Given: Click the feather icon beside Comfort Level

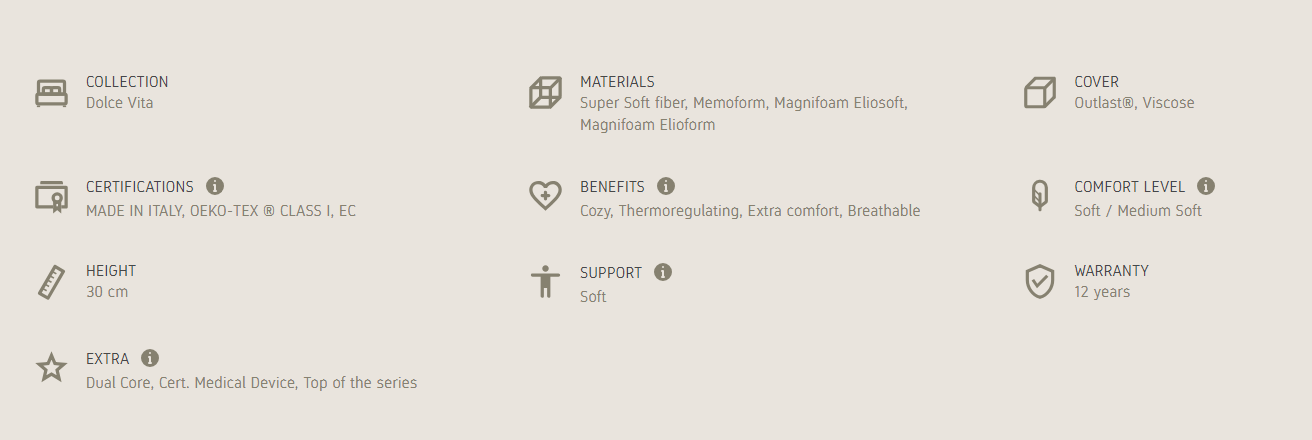Looking at the screenshot, I should pos(1040,196).
